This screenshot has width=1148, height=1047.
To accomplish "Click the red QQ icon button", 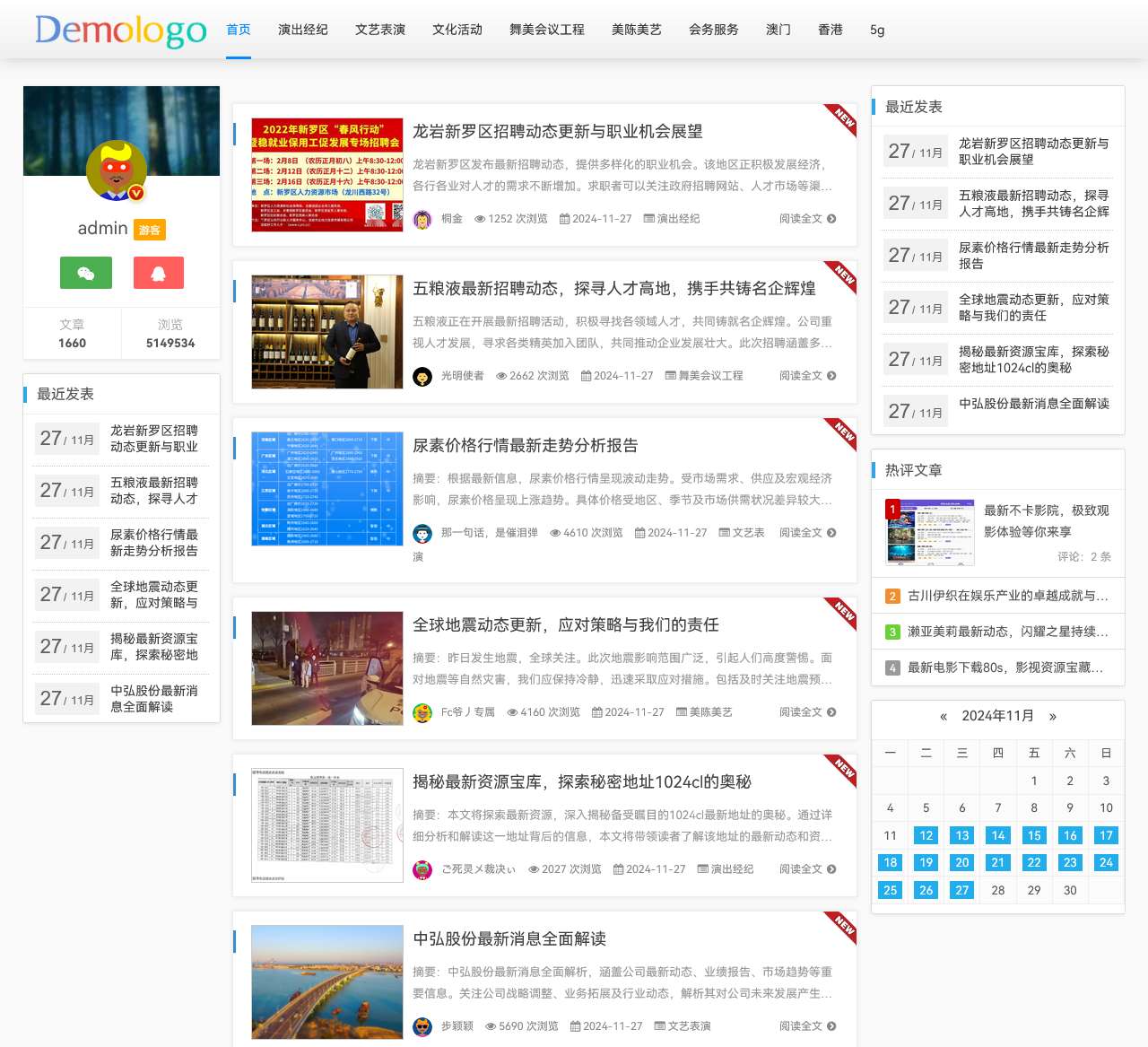I will coord(159,273).
